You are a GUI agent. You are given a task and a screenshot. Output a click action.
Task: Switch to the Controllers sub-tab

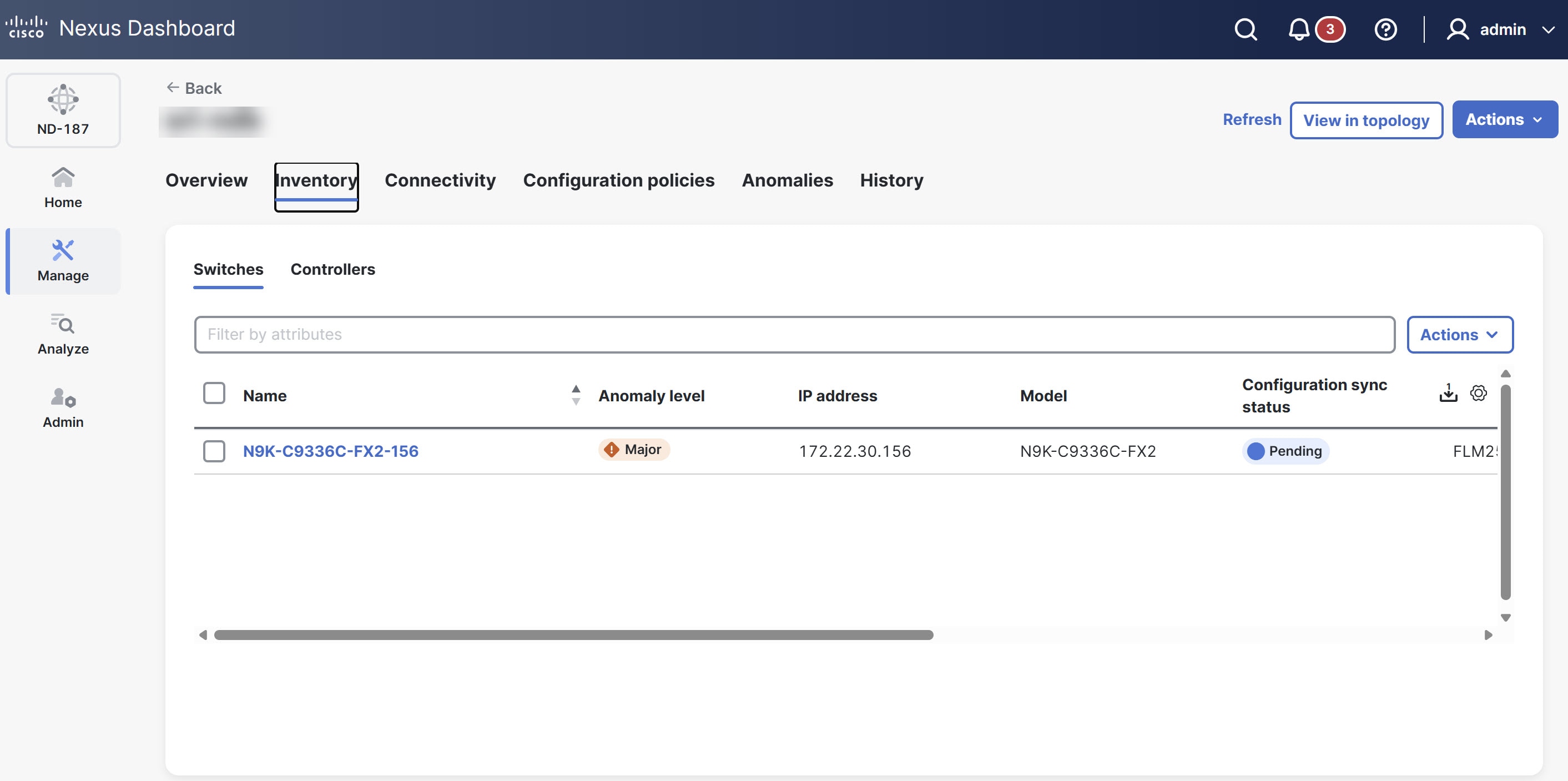tap(332, 269)
